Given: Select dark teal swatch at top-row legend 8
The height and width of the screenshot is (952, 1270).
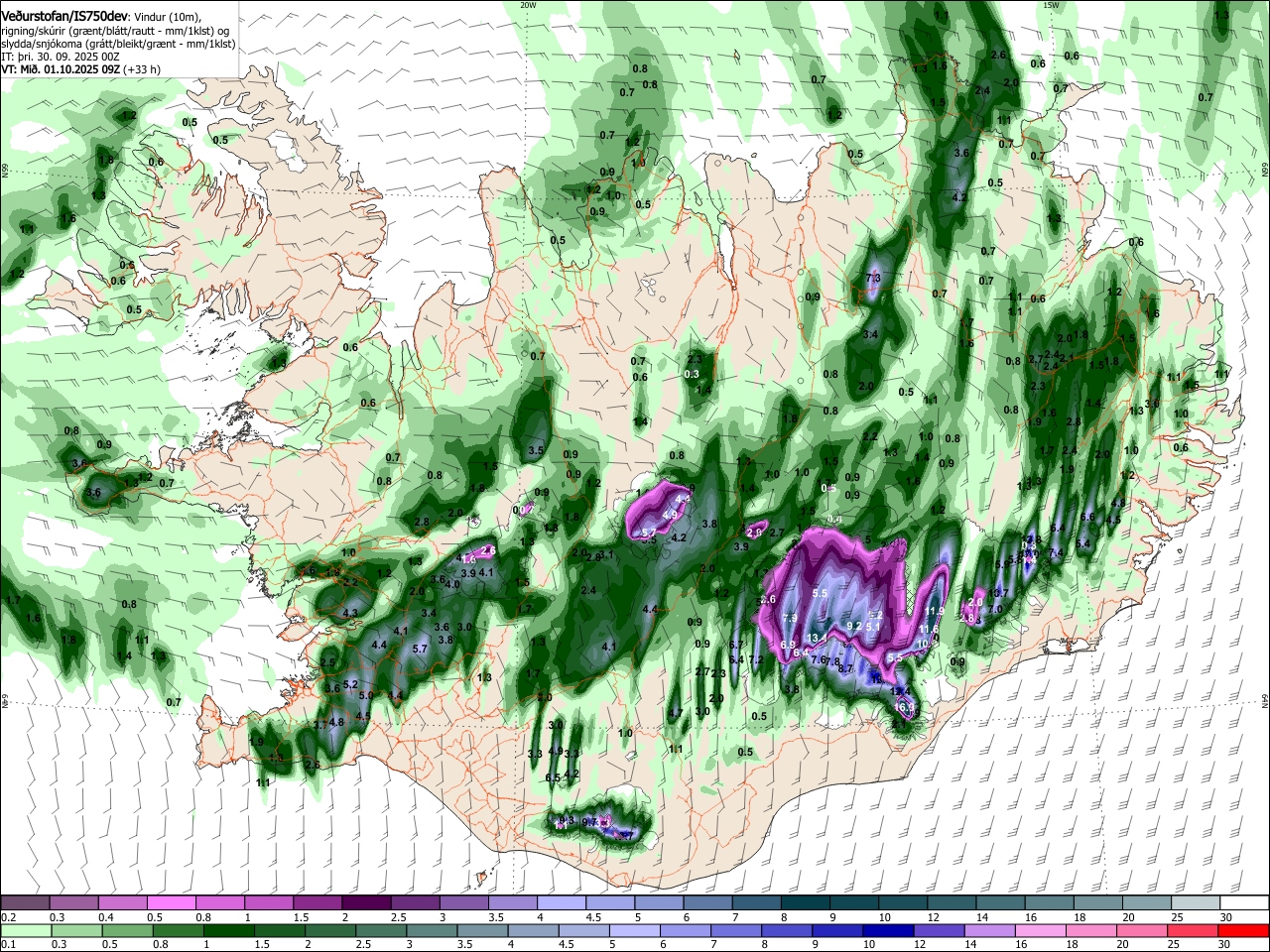Looking at the screenshot, I should click(804, 903).
